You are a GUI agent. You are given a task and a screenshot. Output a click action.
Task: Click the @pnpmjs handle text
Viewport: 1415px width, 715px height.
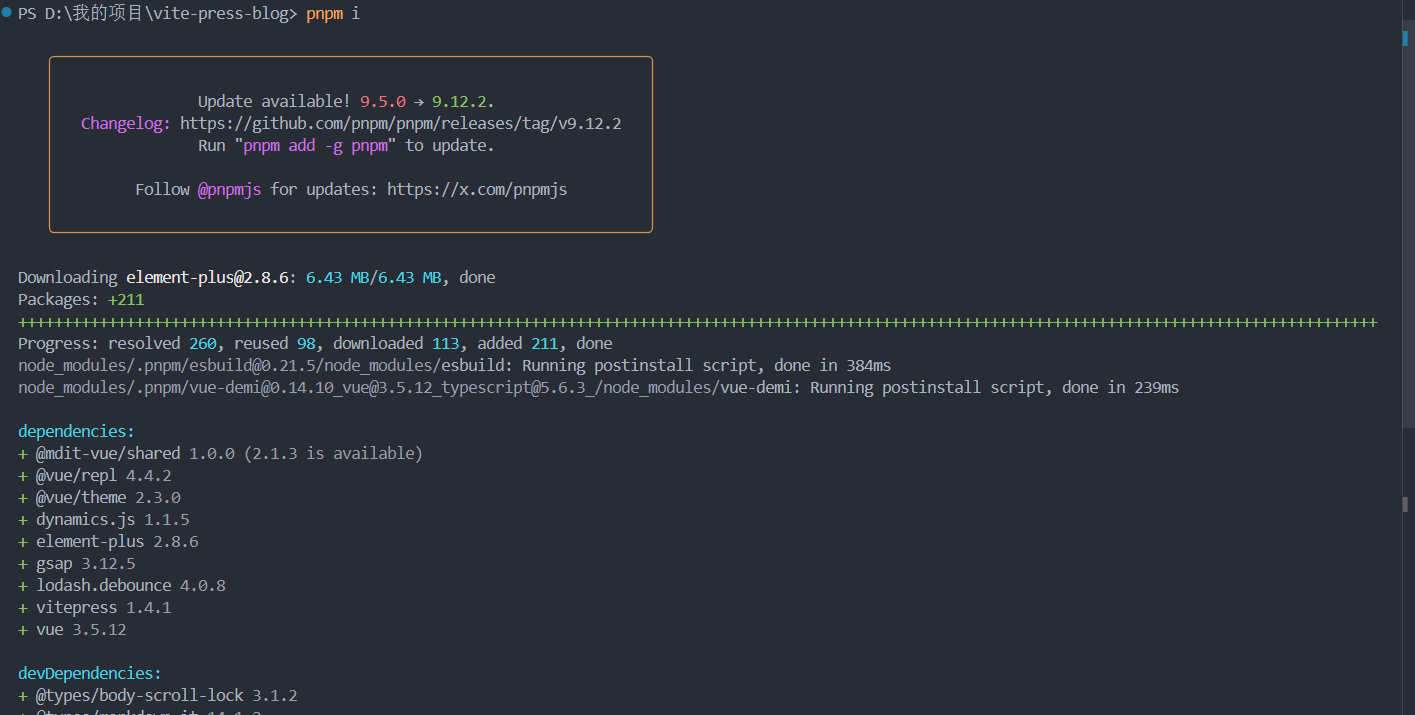(x=229, y=189)
